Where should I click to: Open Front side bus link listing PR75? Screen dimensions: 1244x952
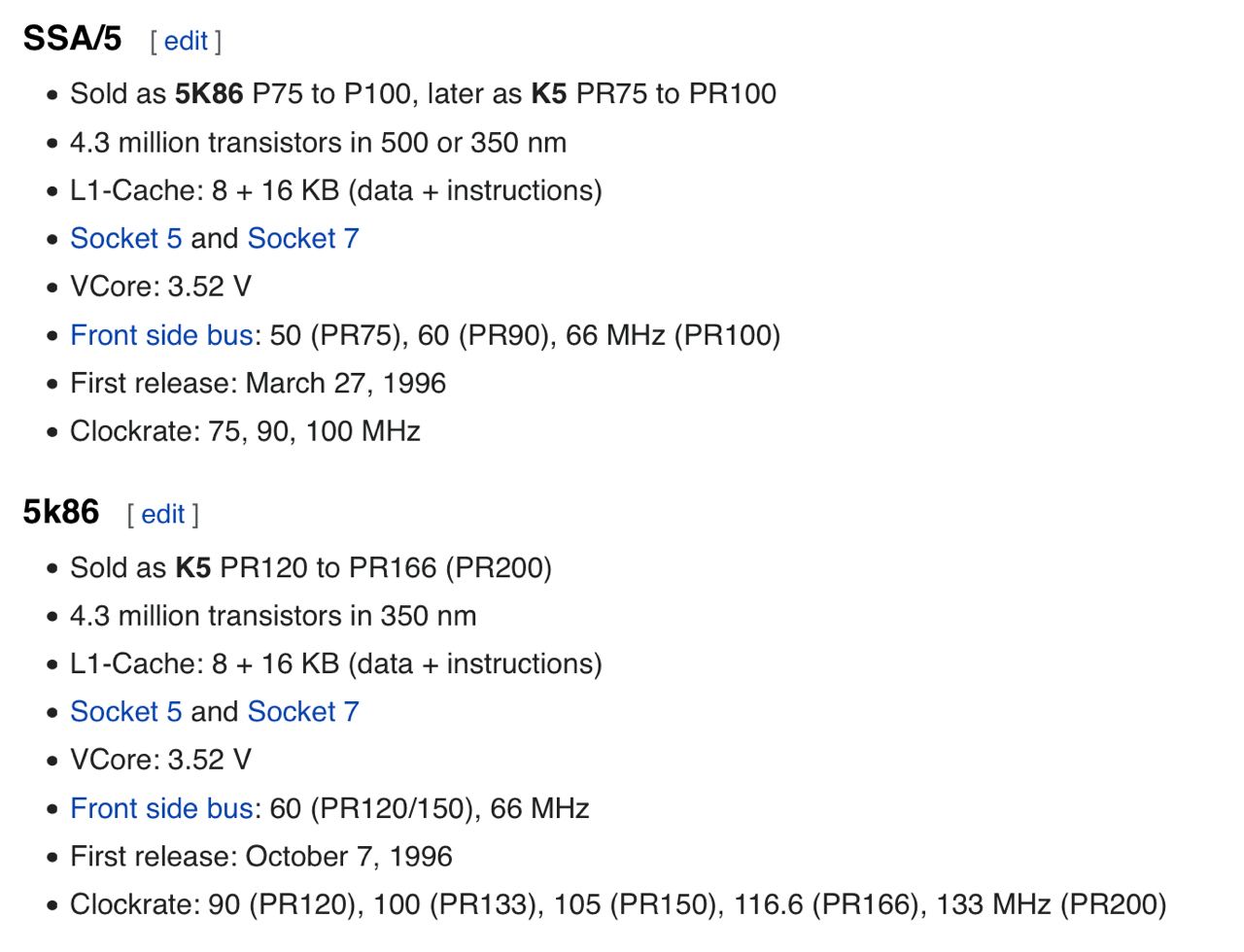(x=161, y=335)
